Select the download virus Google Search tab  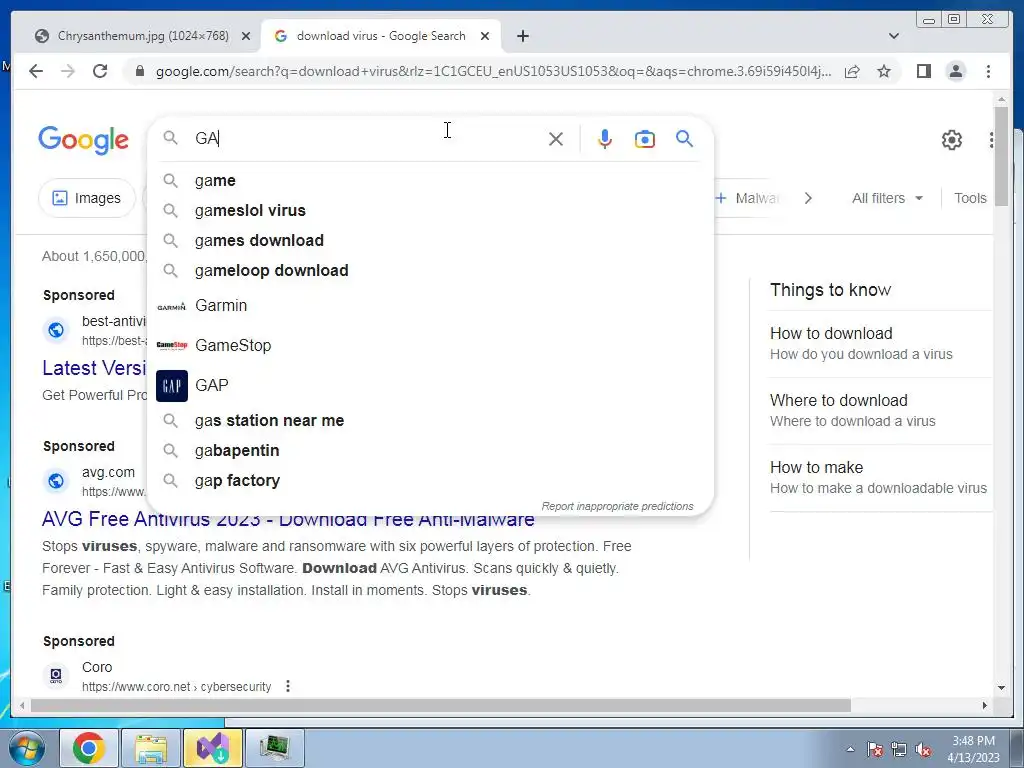click(381, 36)
